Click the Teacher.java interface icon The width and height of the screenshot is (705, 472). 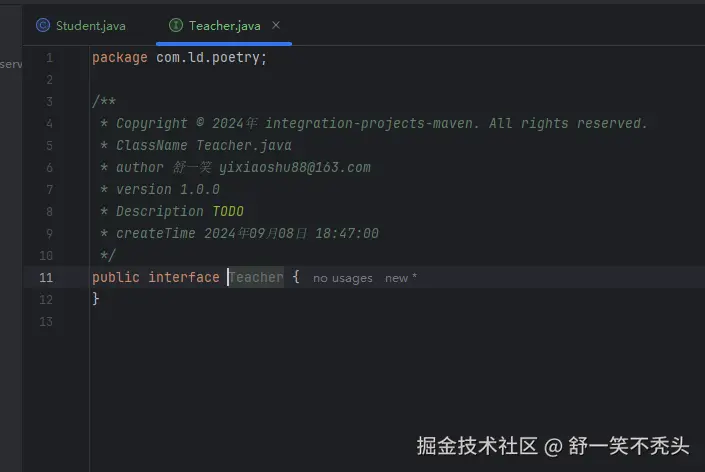[176, 25]
